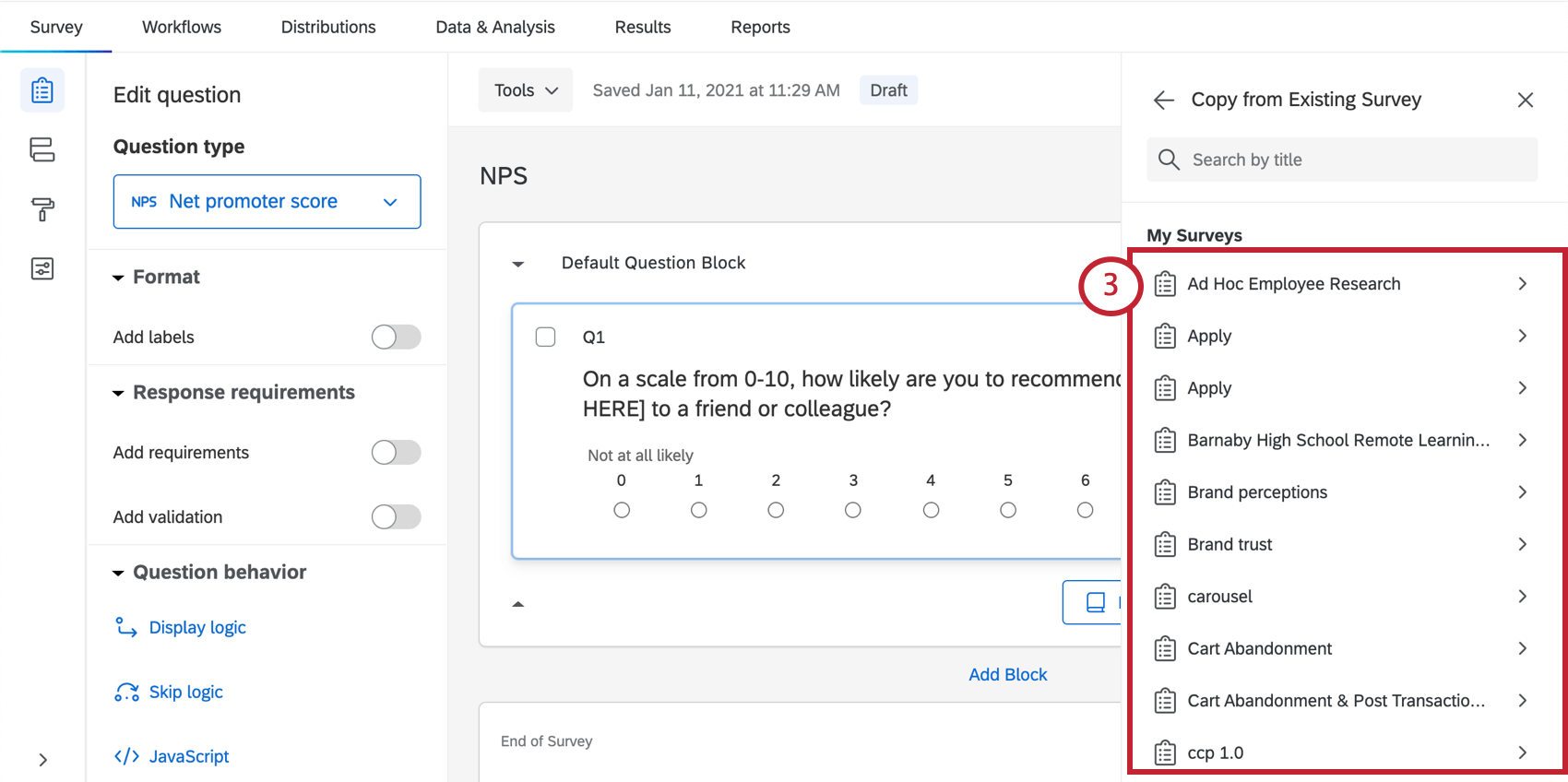Open the survey flow icon in sidebar
The image size is (1568, 782).
[42, 149]
